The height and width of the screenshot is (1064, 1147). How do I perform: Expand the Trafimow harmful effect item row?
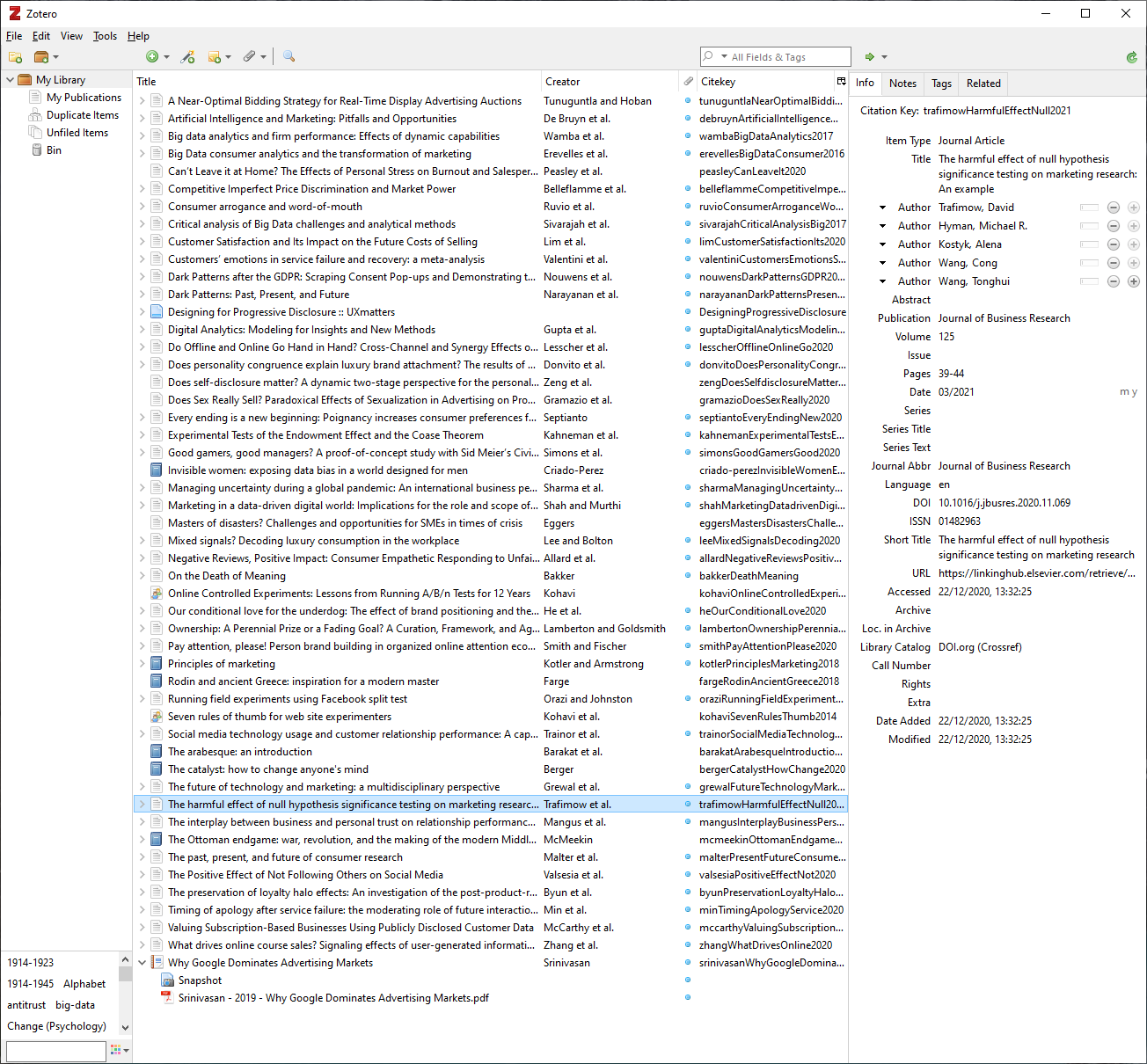pyautogui.click(x=142, y=805)
